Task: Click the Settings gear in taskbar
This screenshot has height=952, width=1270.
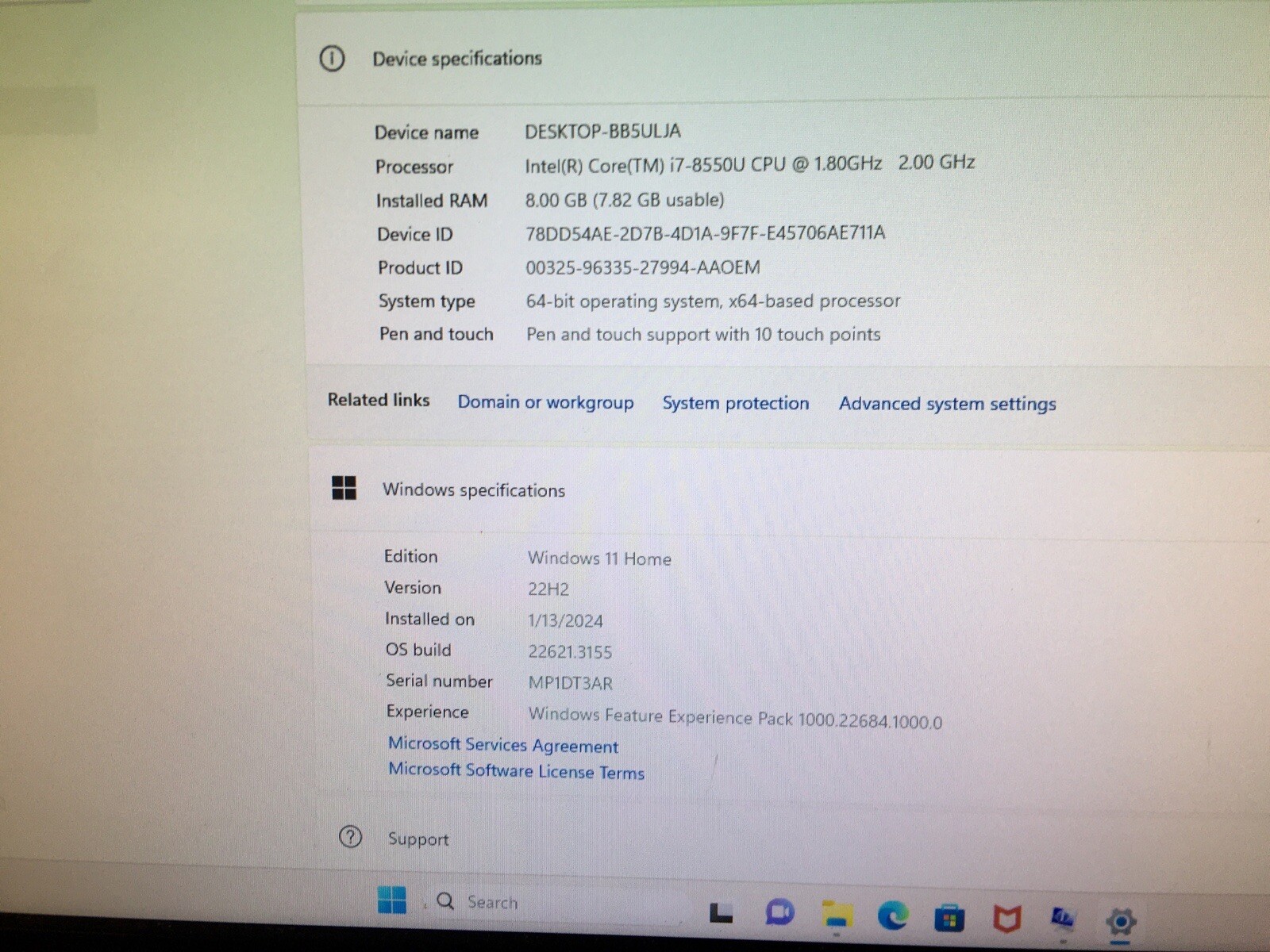Action: pyautogui.click(x=1120, y=922)
